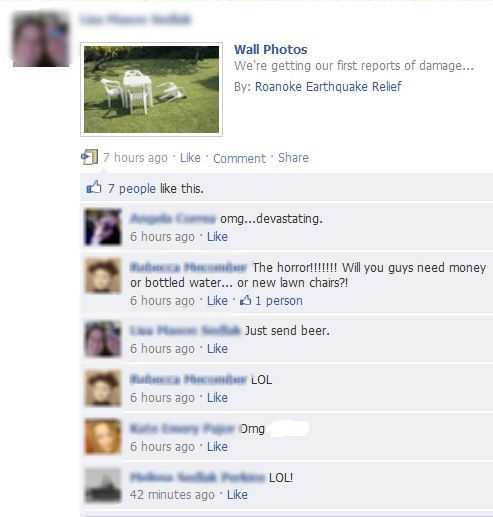The height and width of the screenshot is (517, 493).
Task: Like the first 'LOL' comment
Action: (x=217, y=398)
